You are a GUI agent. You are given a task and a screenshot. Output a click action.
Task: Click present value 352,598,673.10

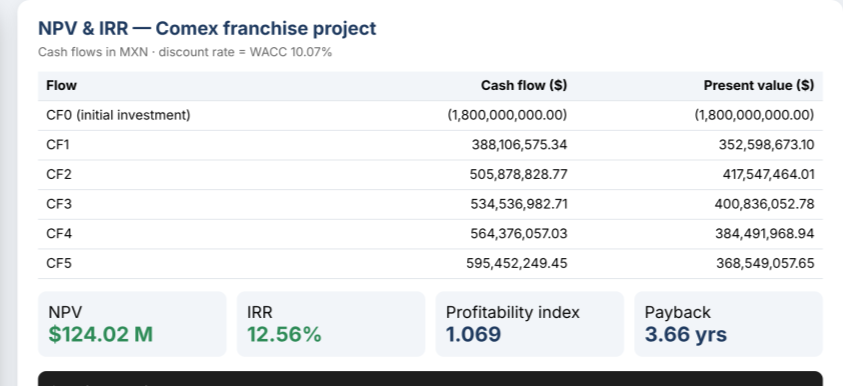766,145
